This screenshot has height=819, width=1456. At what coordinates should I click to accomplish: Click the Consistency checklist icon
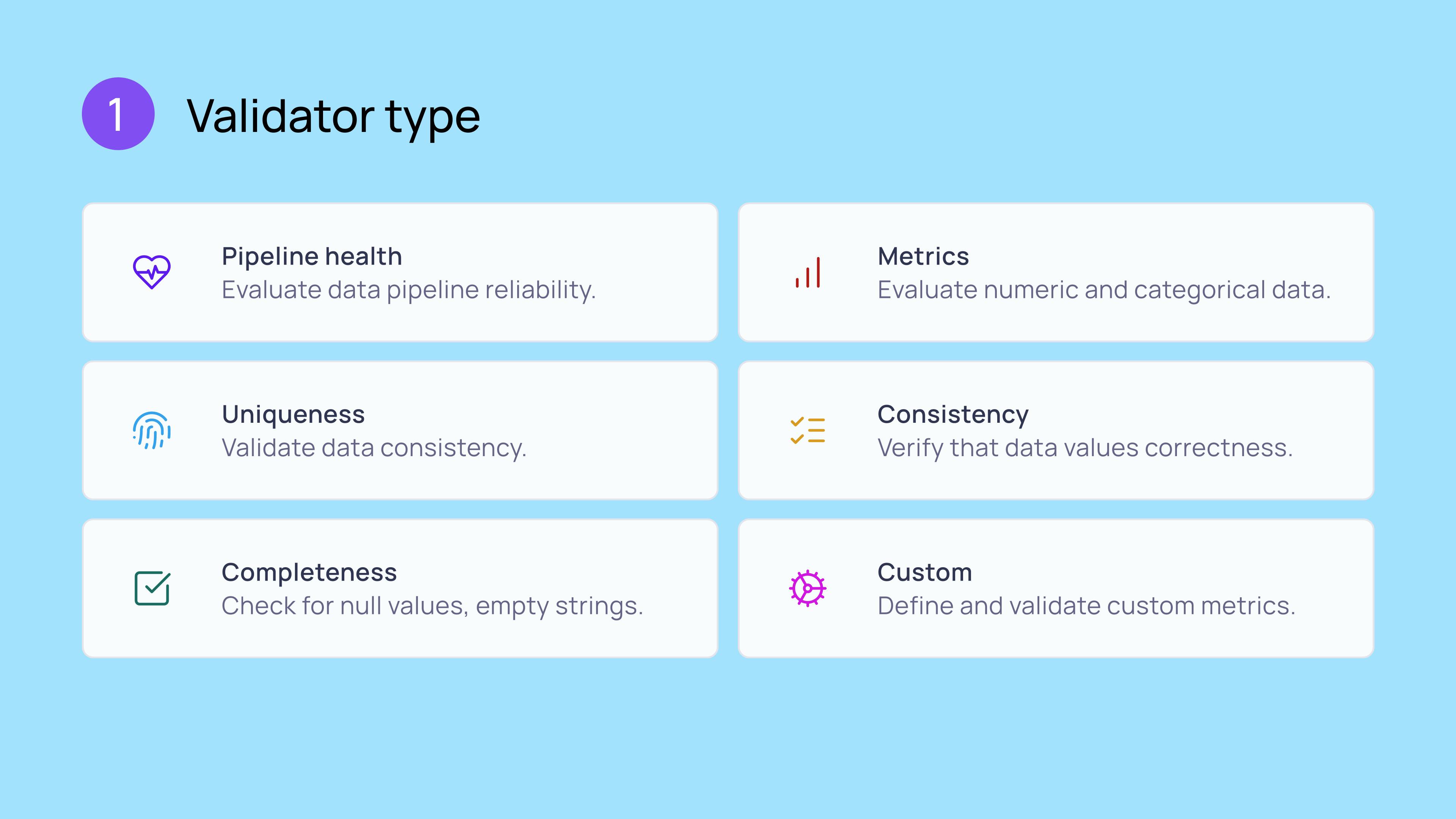pos(808,430)
